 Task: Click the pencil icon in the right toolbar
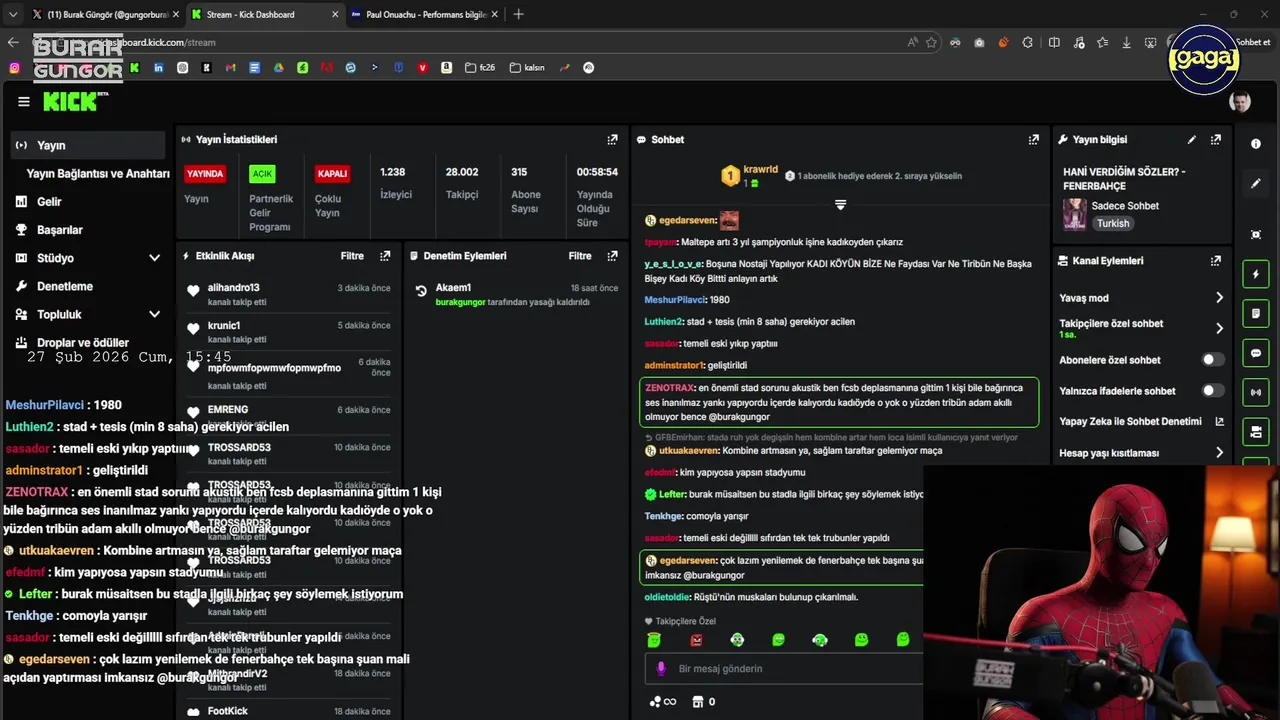[x=1256, y=184]
